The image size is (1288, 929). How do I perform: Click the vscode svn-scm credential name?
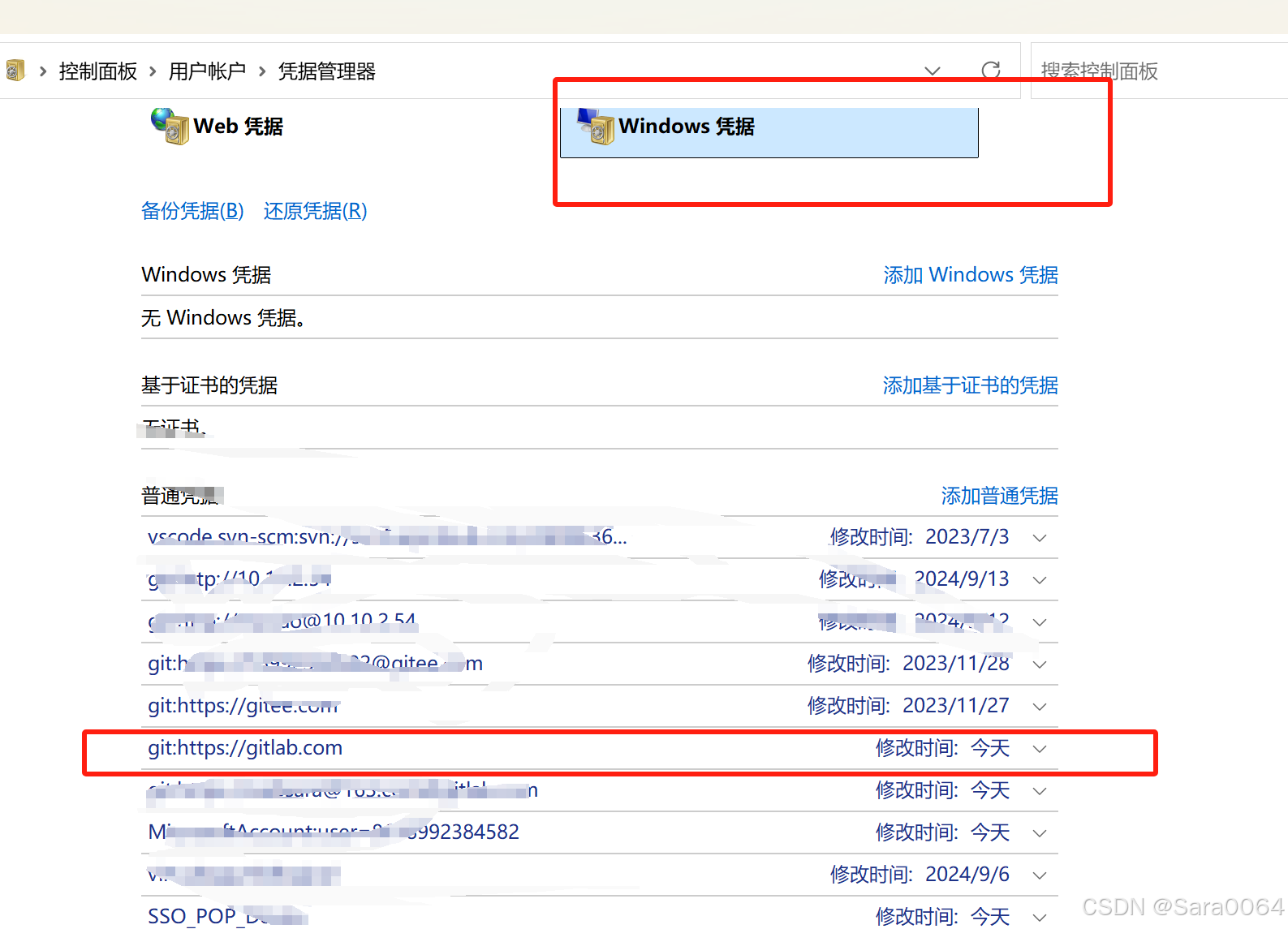(387, 537)
